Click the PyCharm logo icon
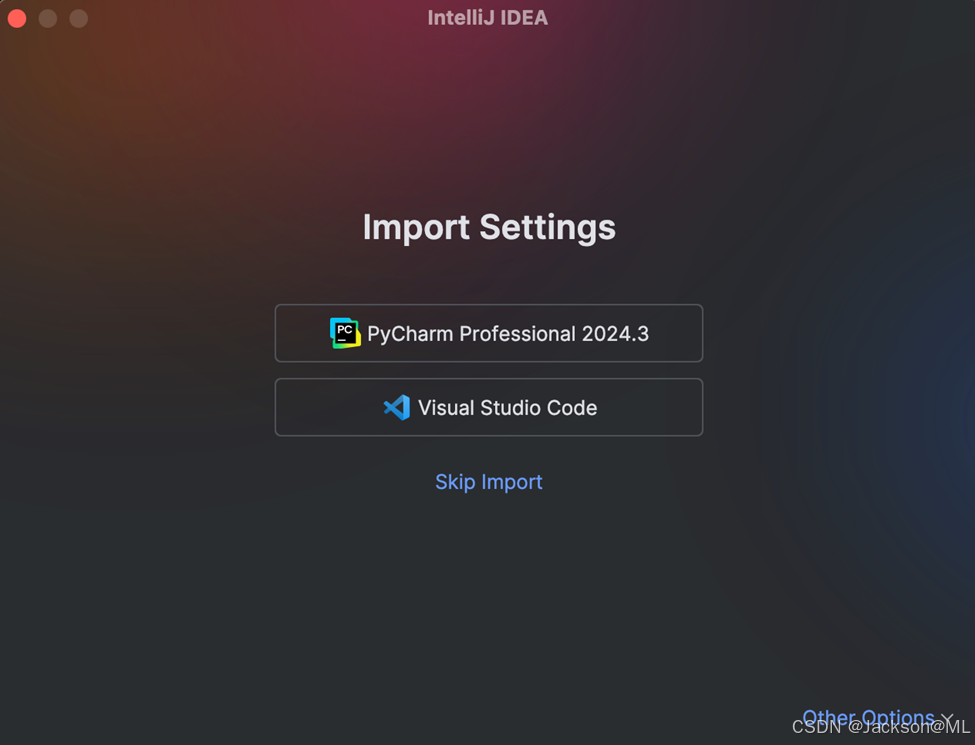 click(x=345, y=333)
